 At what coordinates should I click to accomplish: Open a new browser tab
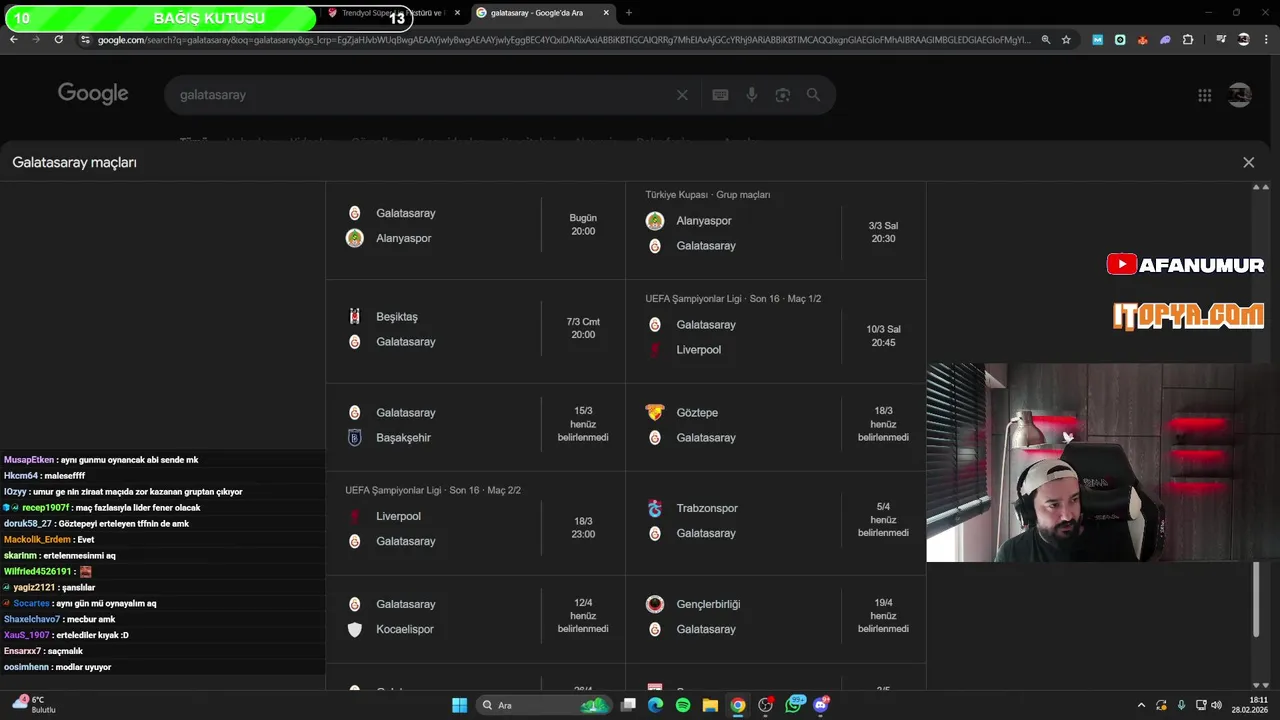tap(628, 13)
